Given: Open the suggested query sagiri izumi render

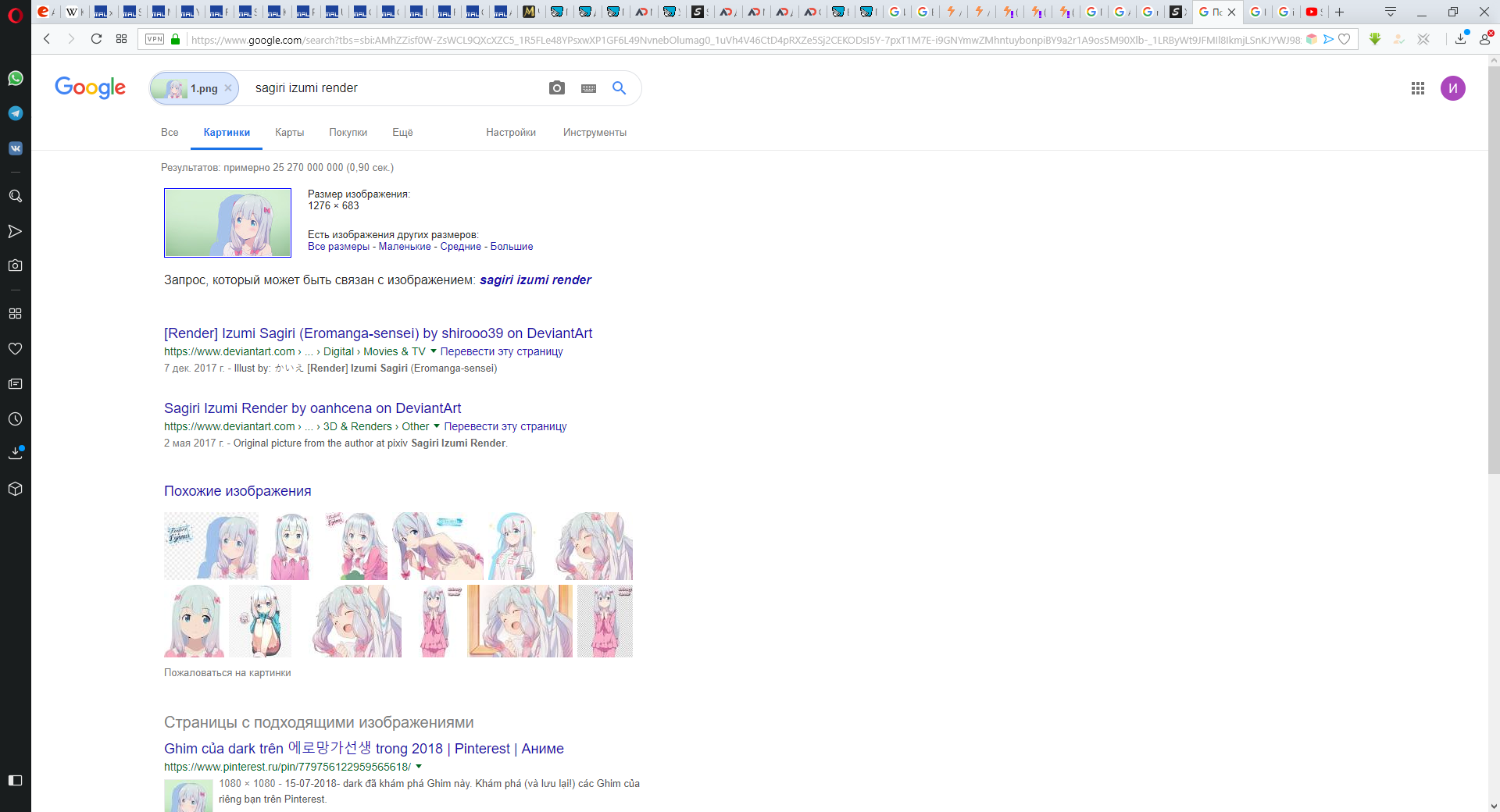Looking at the screenshot, I should click(x=535, y=280).
